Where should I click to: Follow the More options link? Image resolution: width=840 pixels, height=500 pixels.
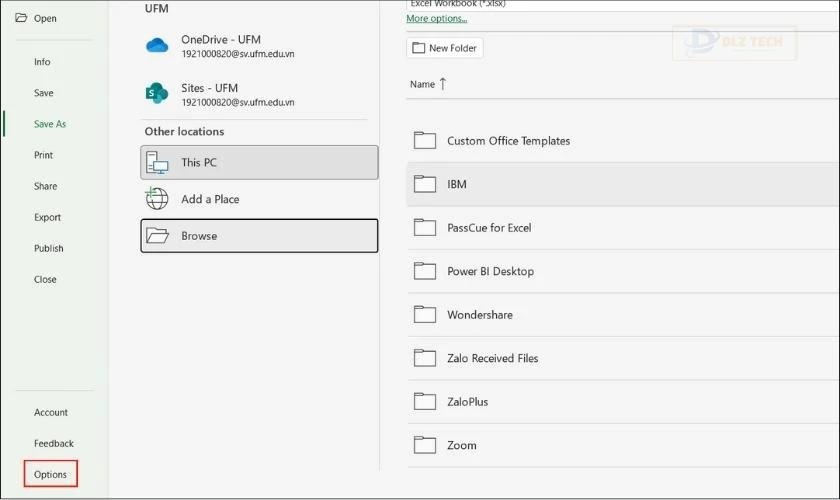[437, 18]
